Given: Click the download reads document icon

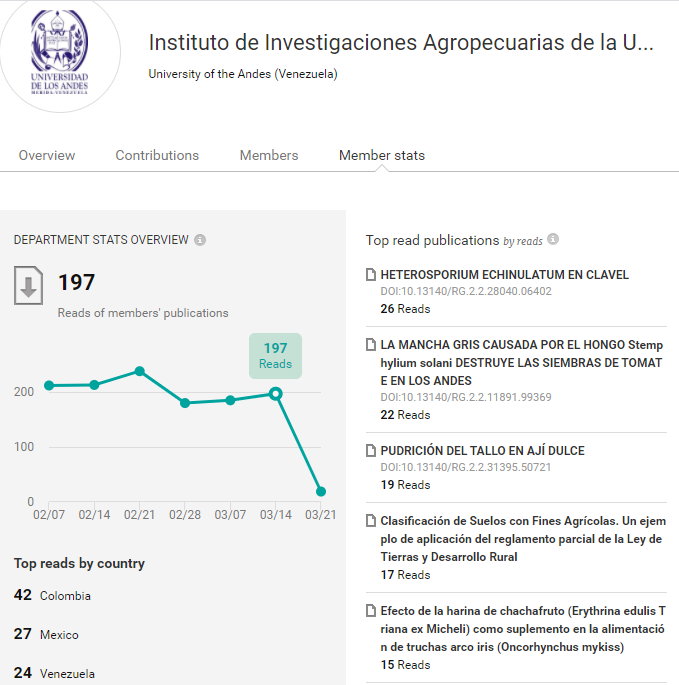Looking at the screenshot, I should pos(28,285).
